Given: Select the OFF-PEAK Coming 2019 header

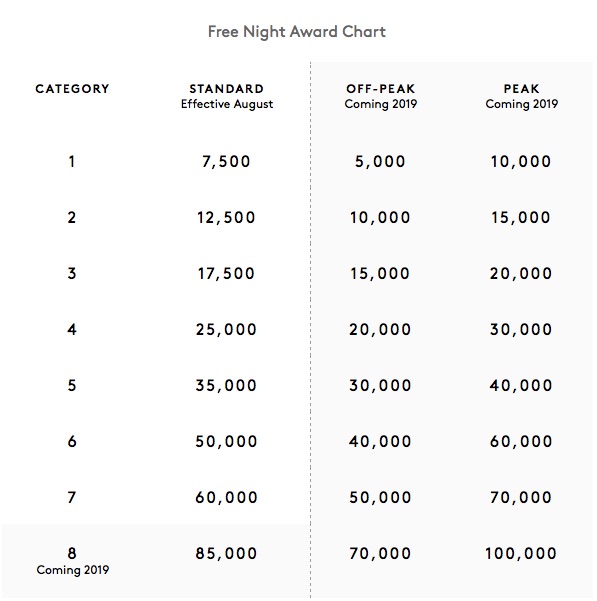Looking at the screenshot, I should point(381,96).
